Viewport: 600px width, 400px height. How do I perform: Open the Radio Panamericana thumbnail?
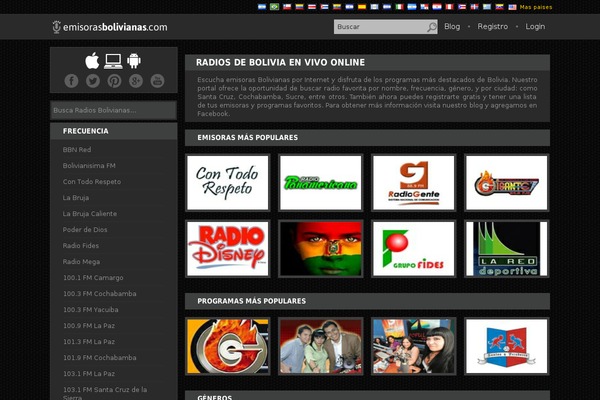(321, 183)
